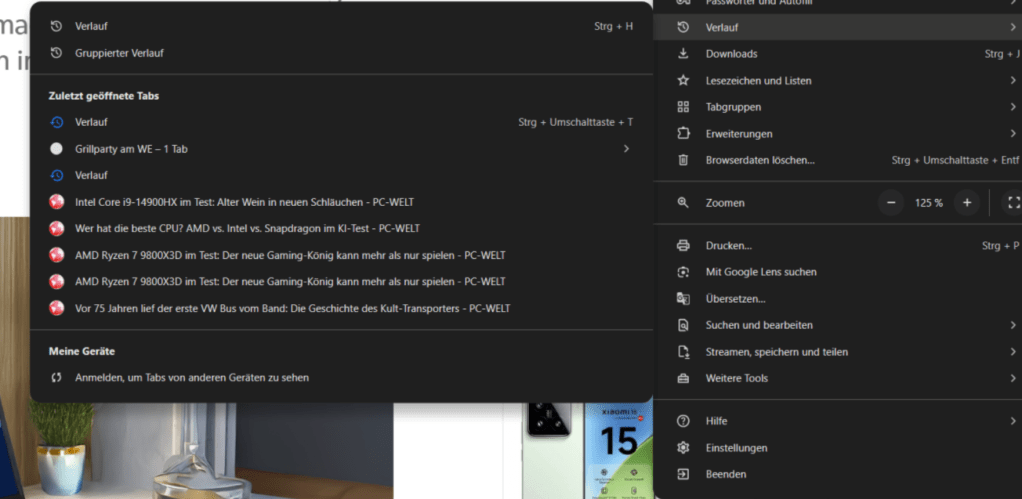The height and width of the screenshot is (499, 1022).
Task: Click grid icon beside Tabgruppen
Action: pyautogui.click(x=683, y=107)
